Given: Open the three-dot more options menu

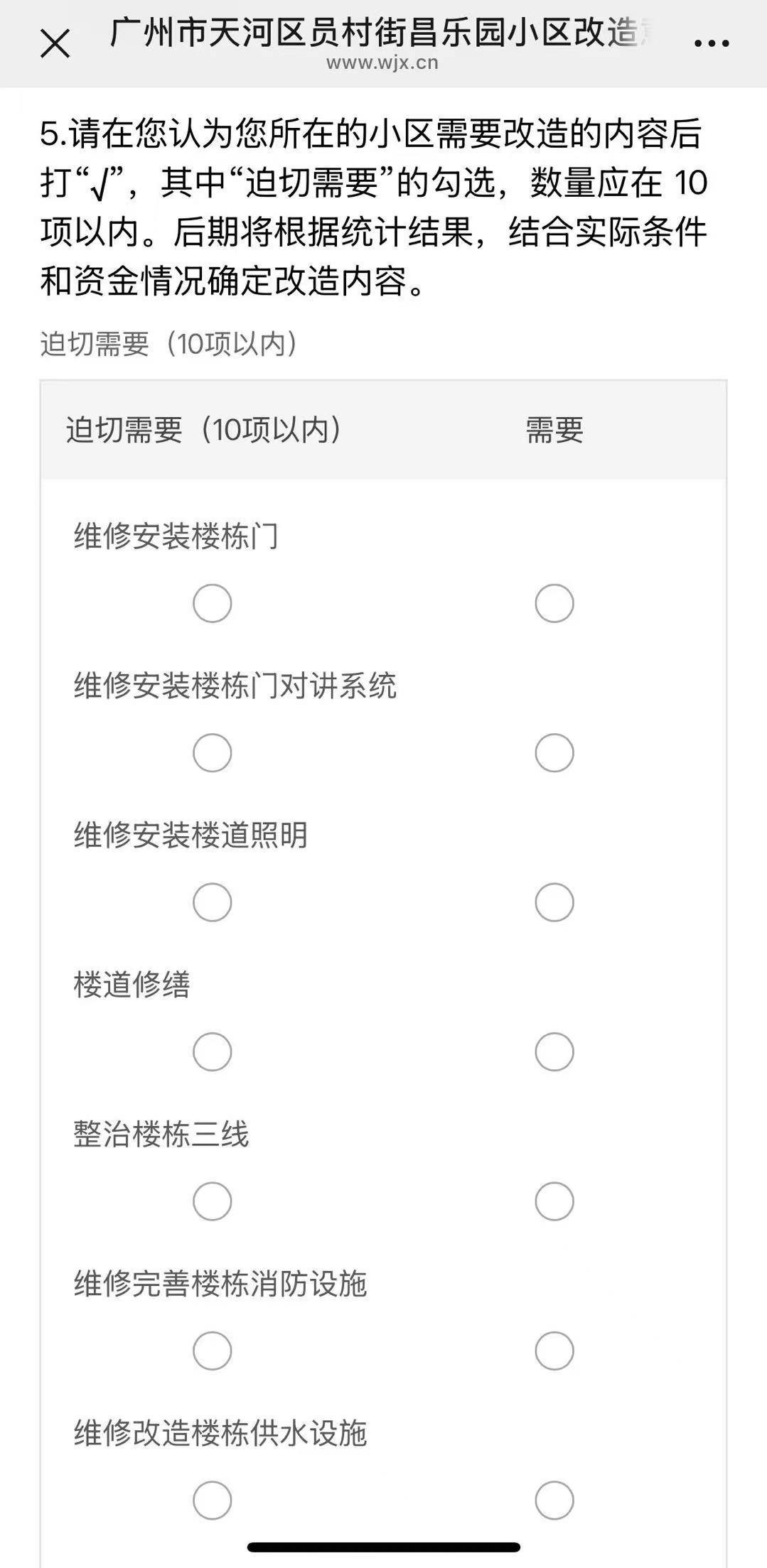Looking at the screenshot, I should (712, 43).
